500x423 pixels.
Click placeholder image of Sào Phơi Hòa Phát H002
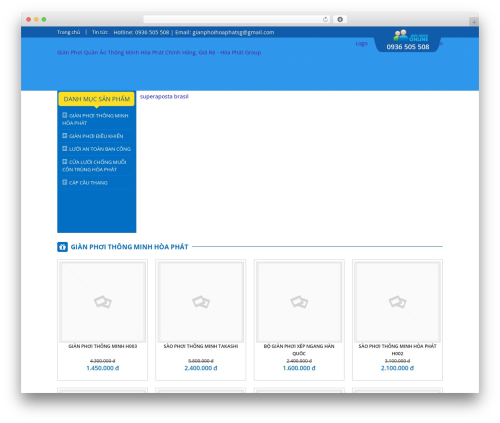[398, 302]
